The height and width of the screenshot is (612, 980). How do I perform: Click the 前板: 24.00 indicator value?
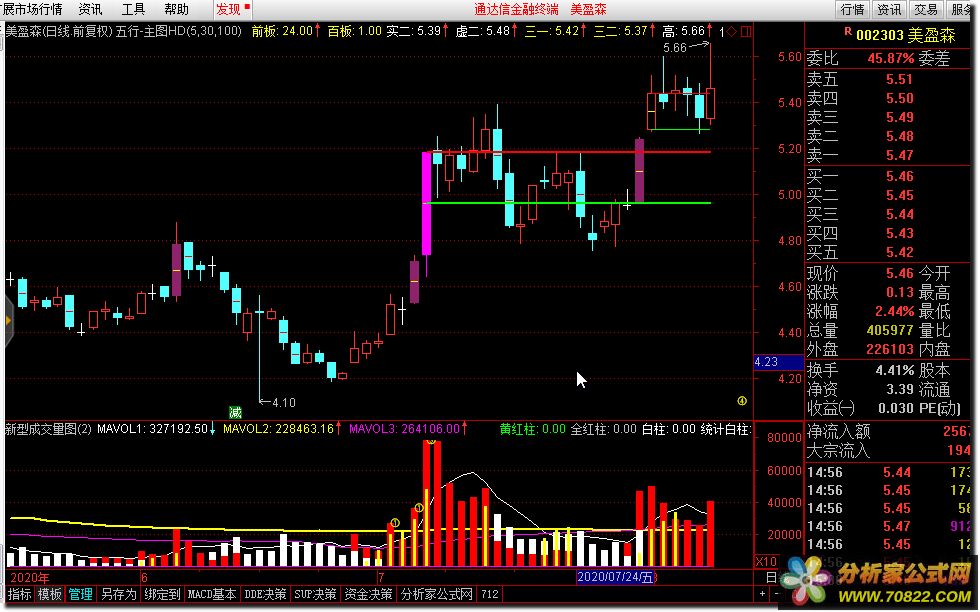tap(282, 31)
